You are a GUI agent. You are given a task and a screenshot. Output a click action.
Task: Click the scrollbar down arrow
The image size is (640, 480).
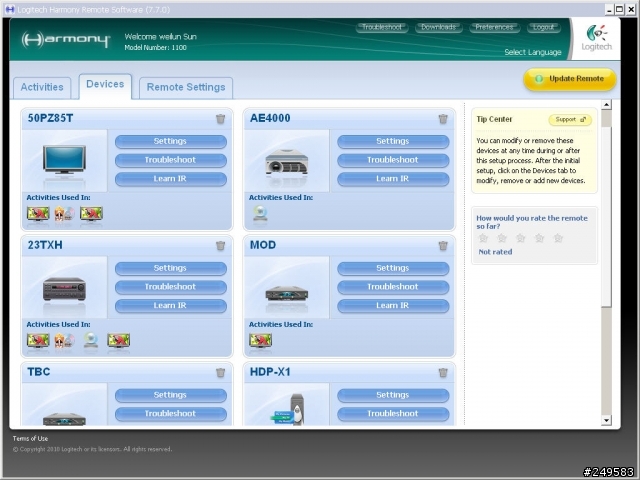(607, 420)
